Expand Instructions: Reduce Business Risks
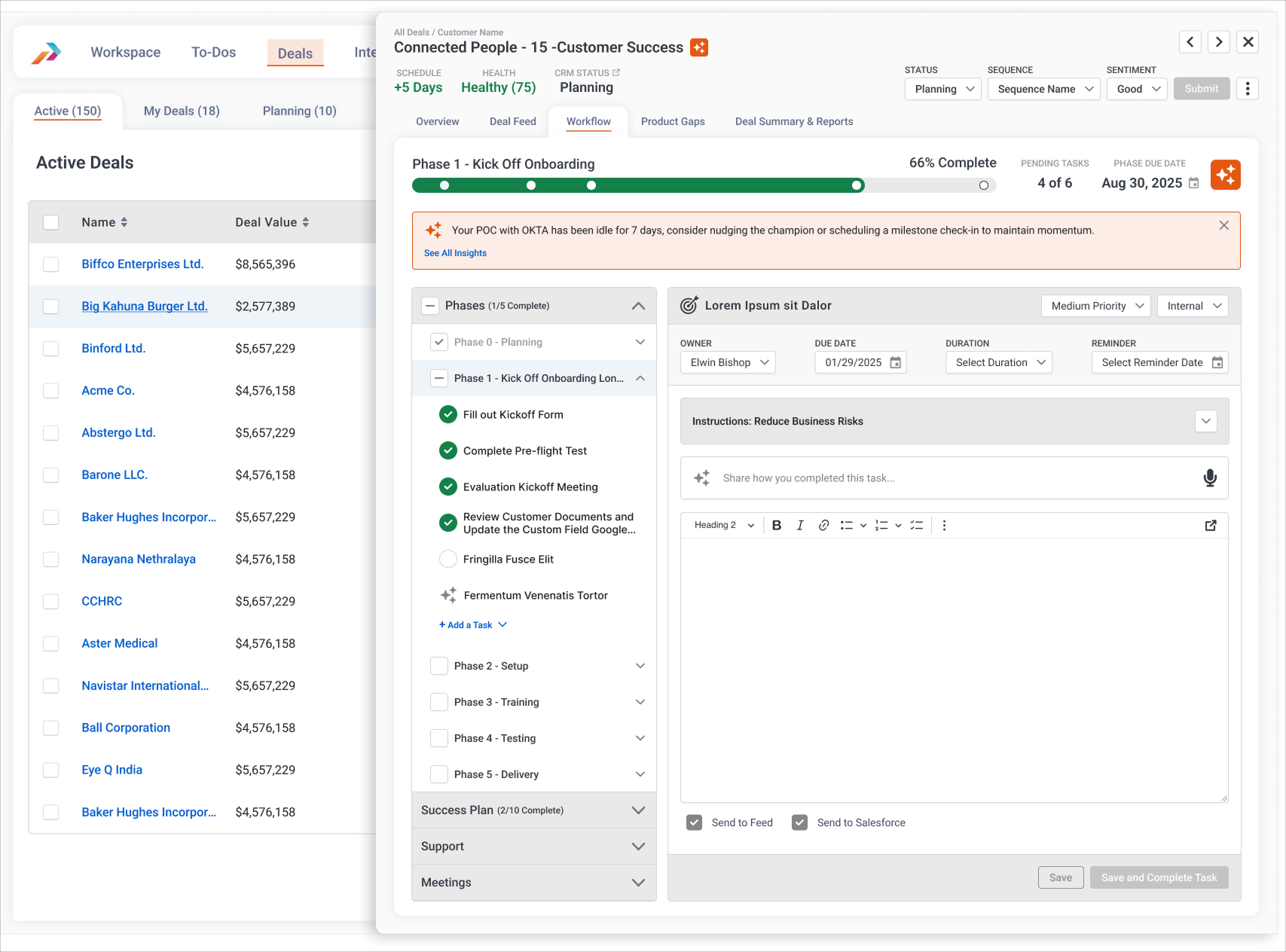The width and height of the screenshot is (1286, 952). click(x=1206, y=421)
